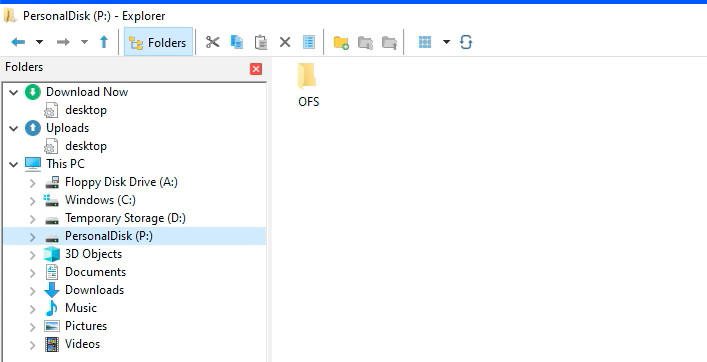The width and height of the screenshot is (707, 362).
Task: Expand the Downloads node
Action: click(x=32, y=291)
